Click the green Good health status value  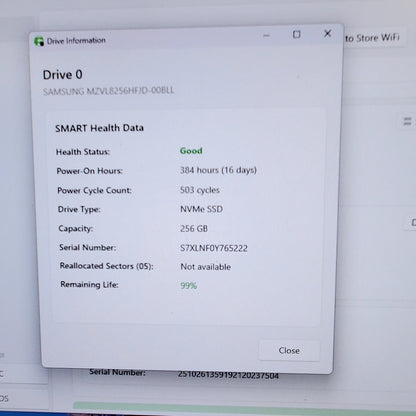click(191, 151)
